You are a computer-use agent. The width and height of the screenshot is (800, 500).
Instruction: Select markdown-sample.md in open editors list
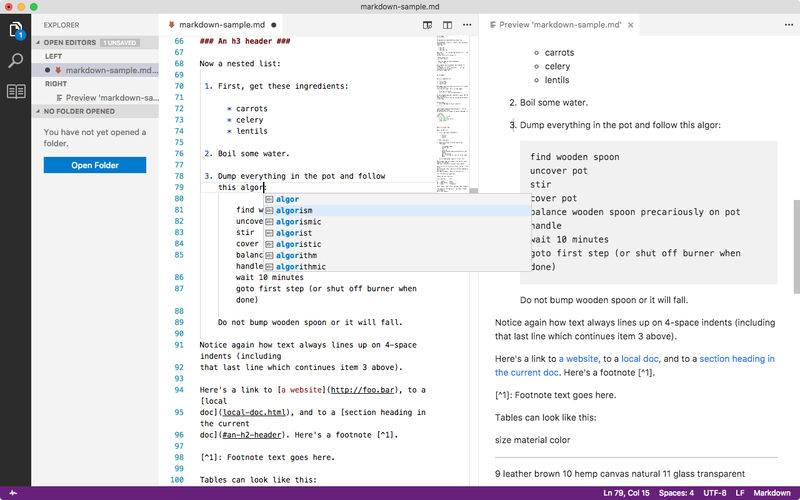[95, 70]
